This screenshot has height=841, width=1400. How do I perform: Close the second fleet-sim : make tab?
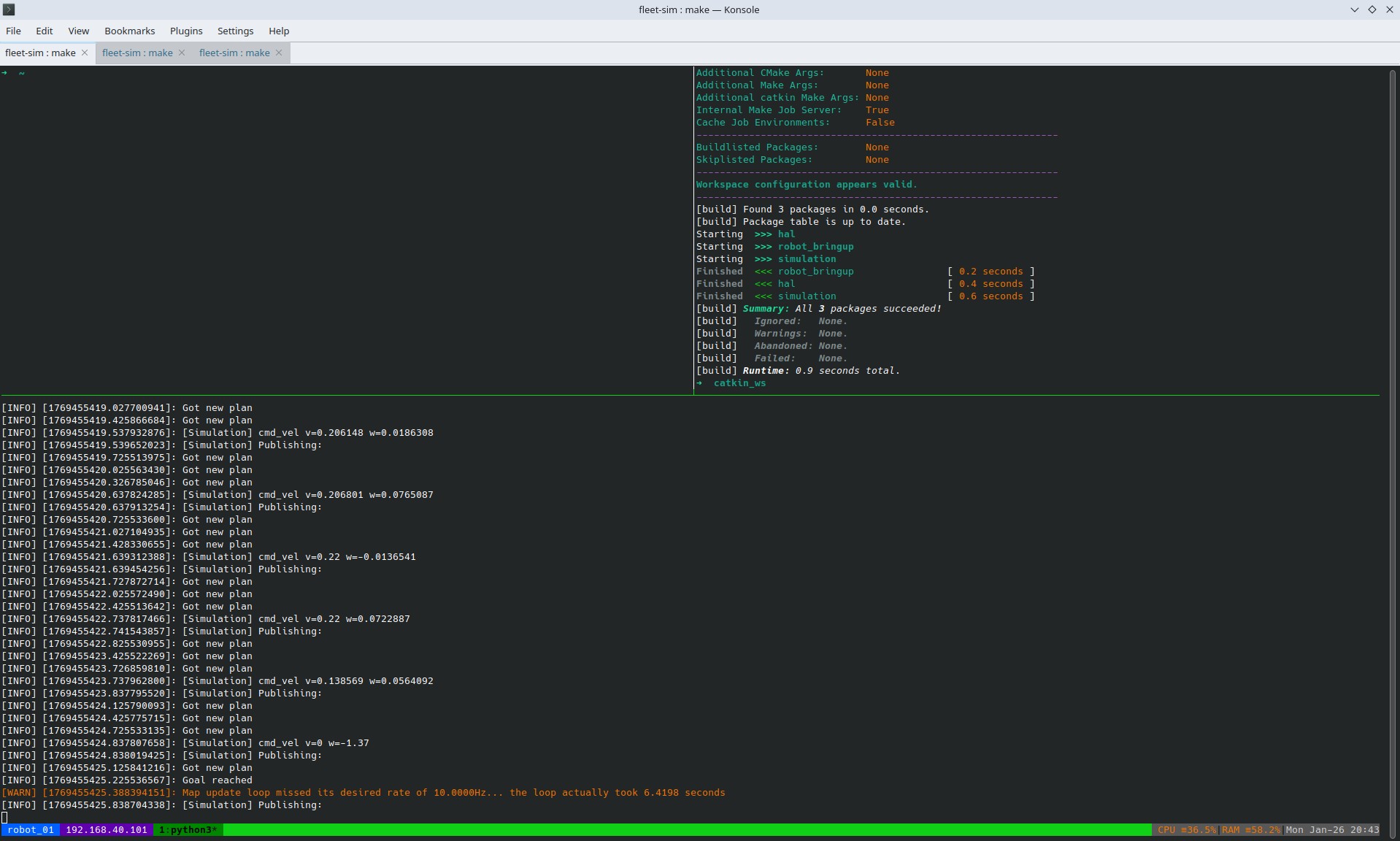(182, 53)
